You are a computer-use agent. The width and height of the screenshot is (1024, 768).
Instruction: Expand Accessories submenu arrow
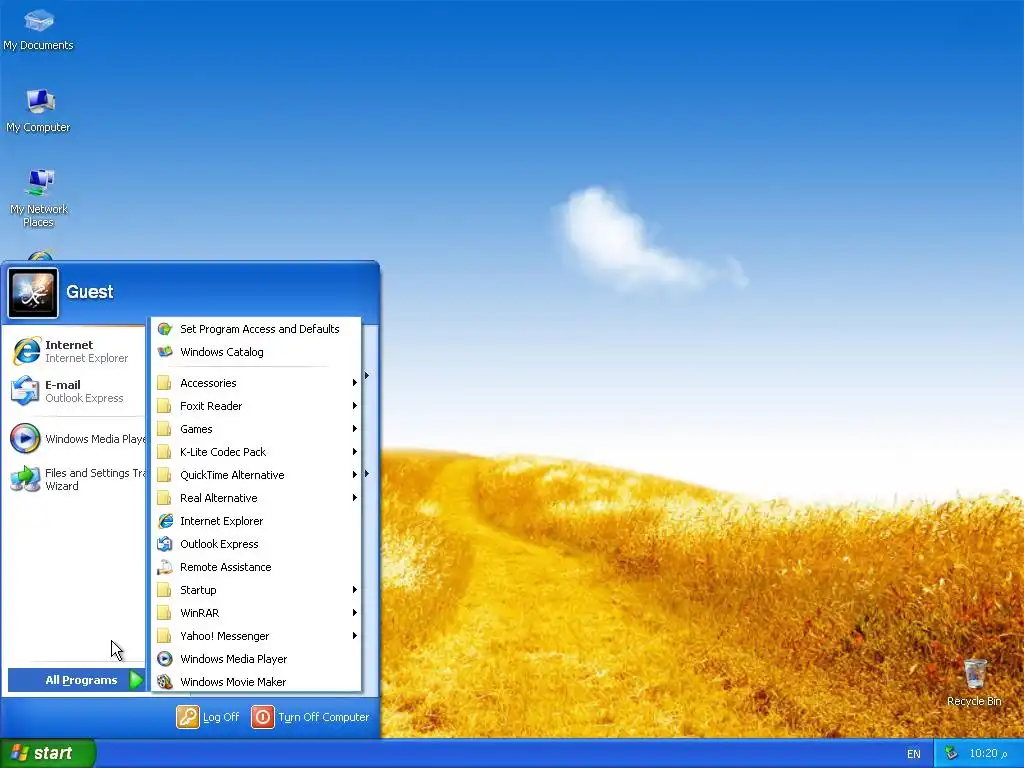355,383
